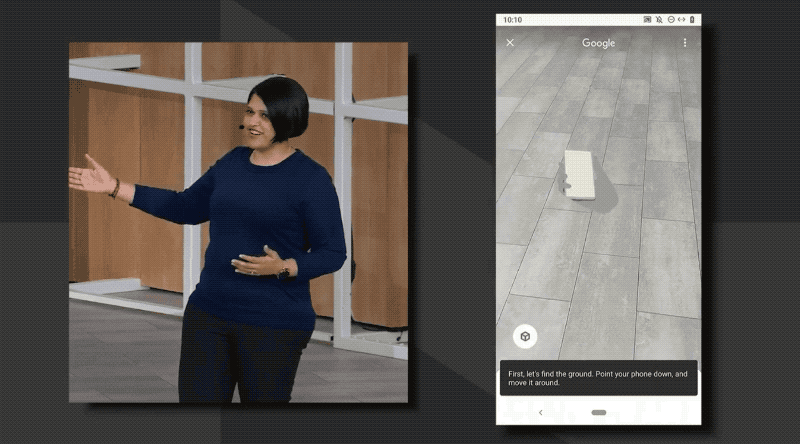Tap the Android back arrow

tap(540, 412)
